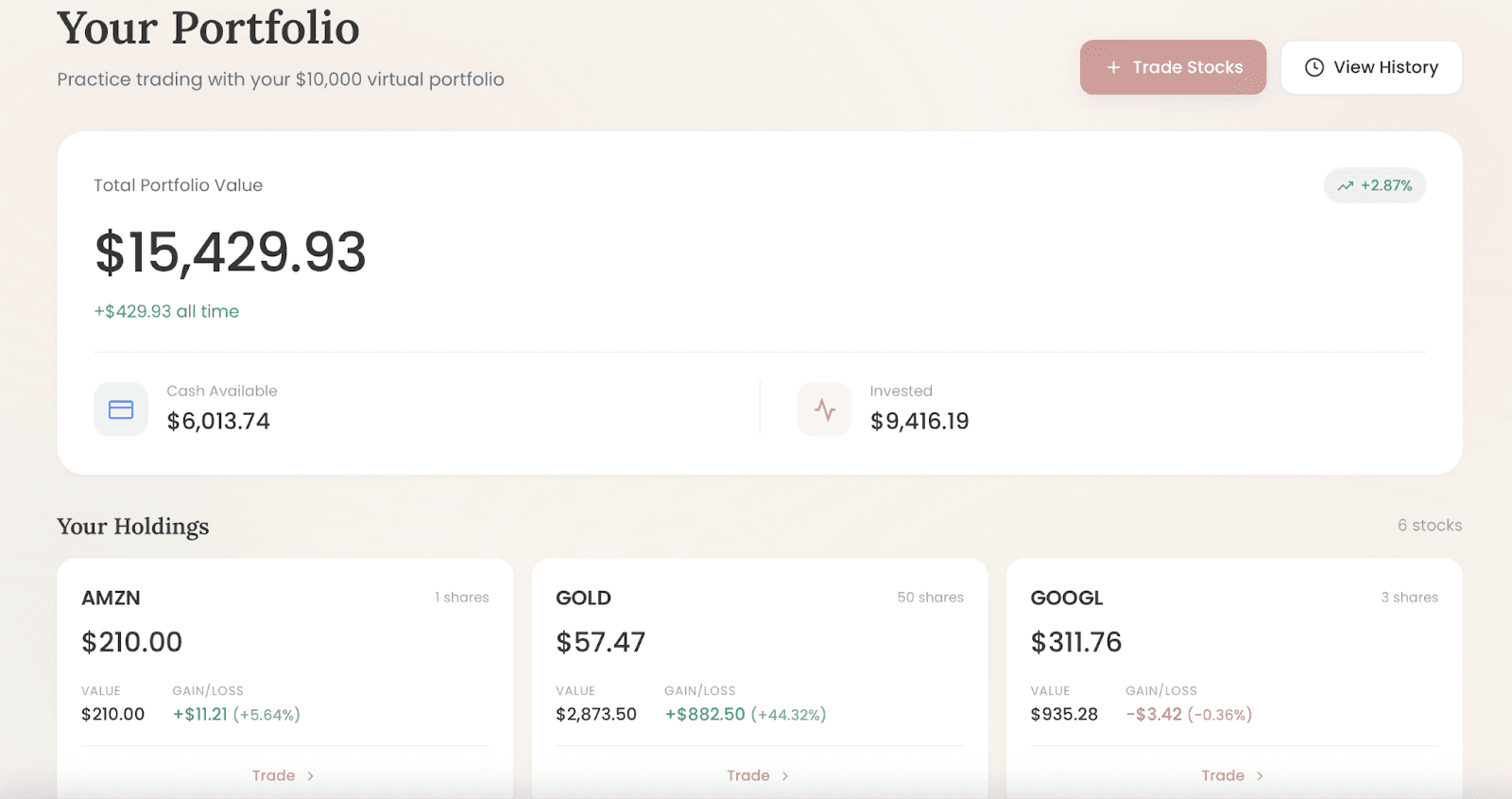Click the credit card icon by Cash Available
This screenshot has height=799, width=1512.
point(121,409)
